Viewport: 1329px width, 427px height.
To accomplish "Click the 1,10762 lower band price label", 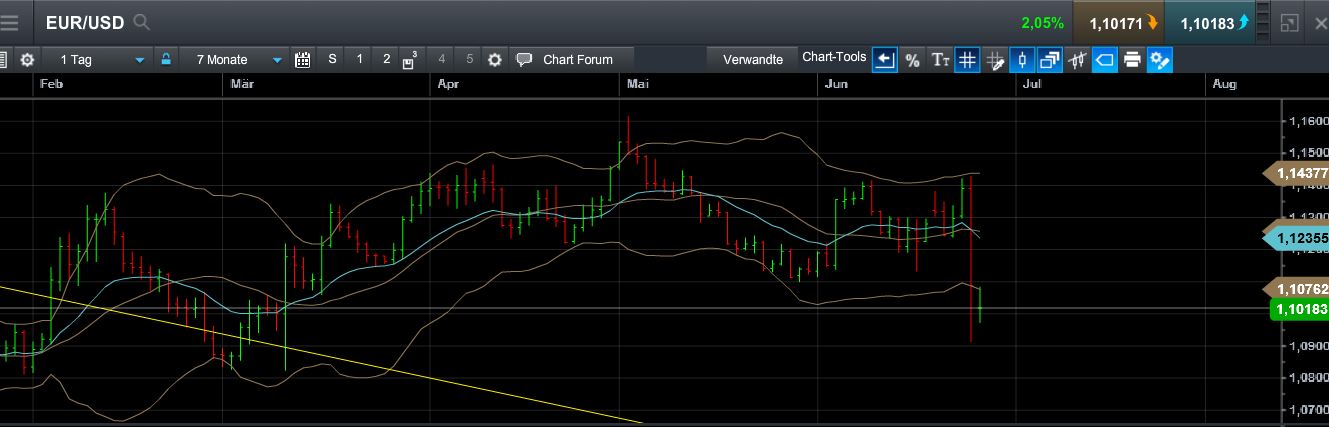I will click(x=1297, y=289).
